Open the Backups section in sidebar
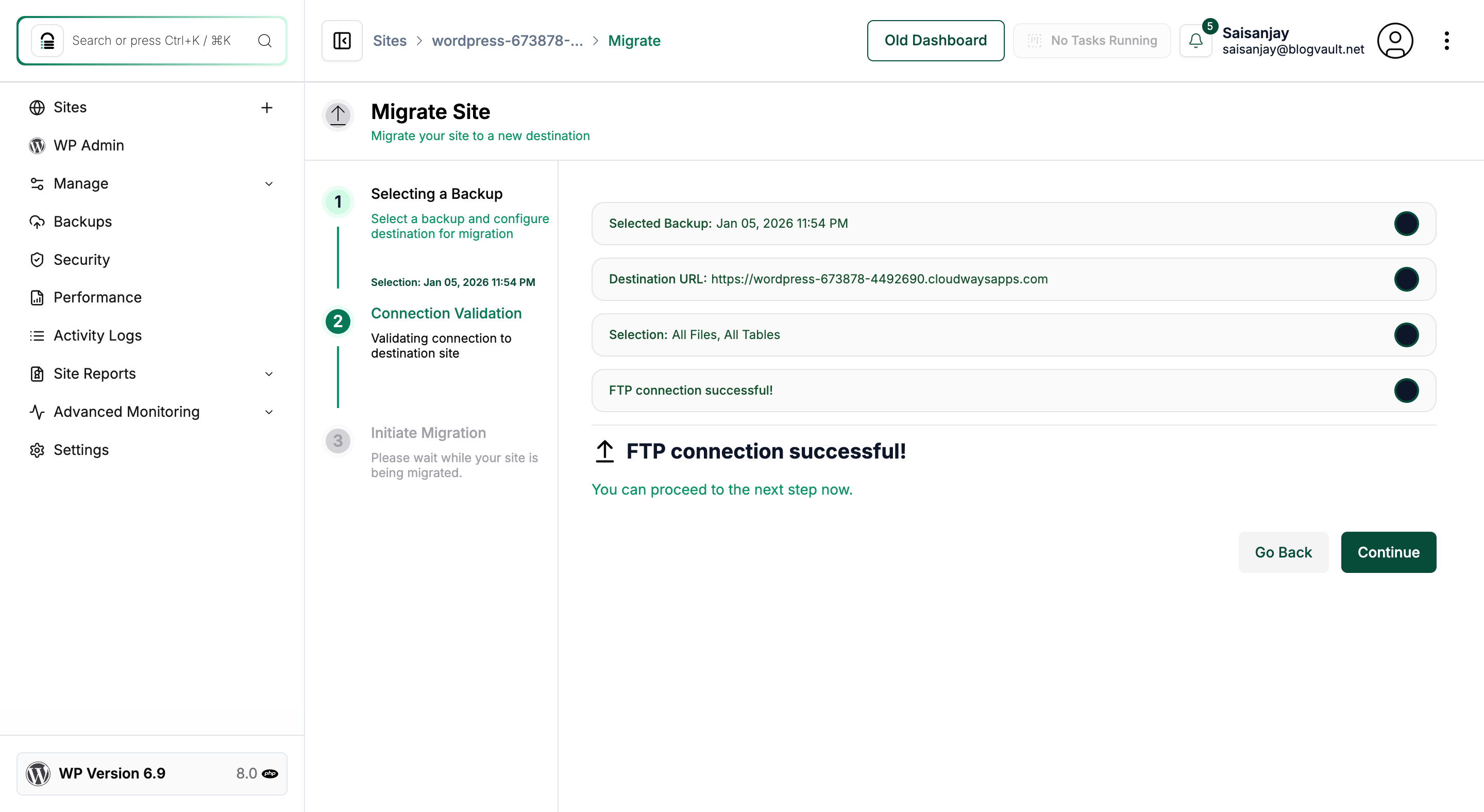This screenshot has width=1484, height=812. pyautogui.click(x=82, y=221)
